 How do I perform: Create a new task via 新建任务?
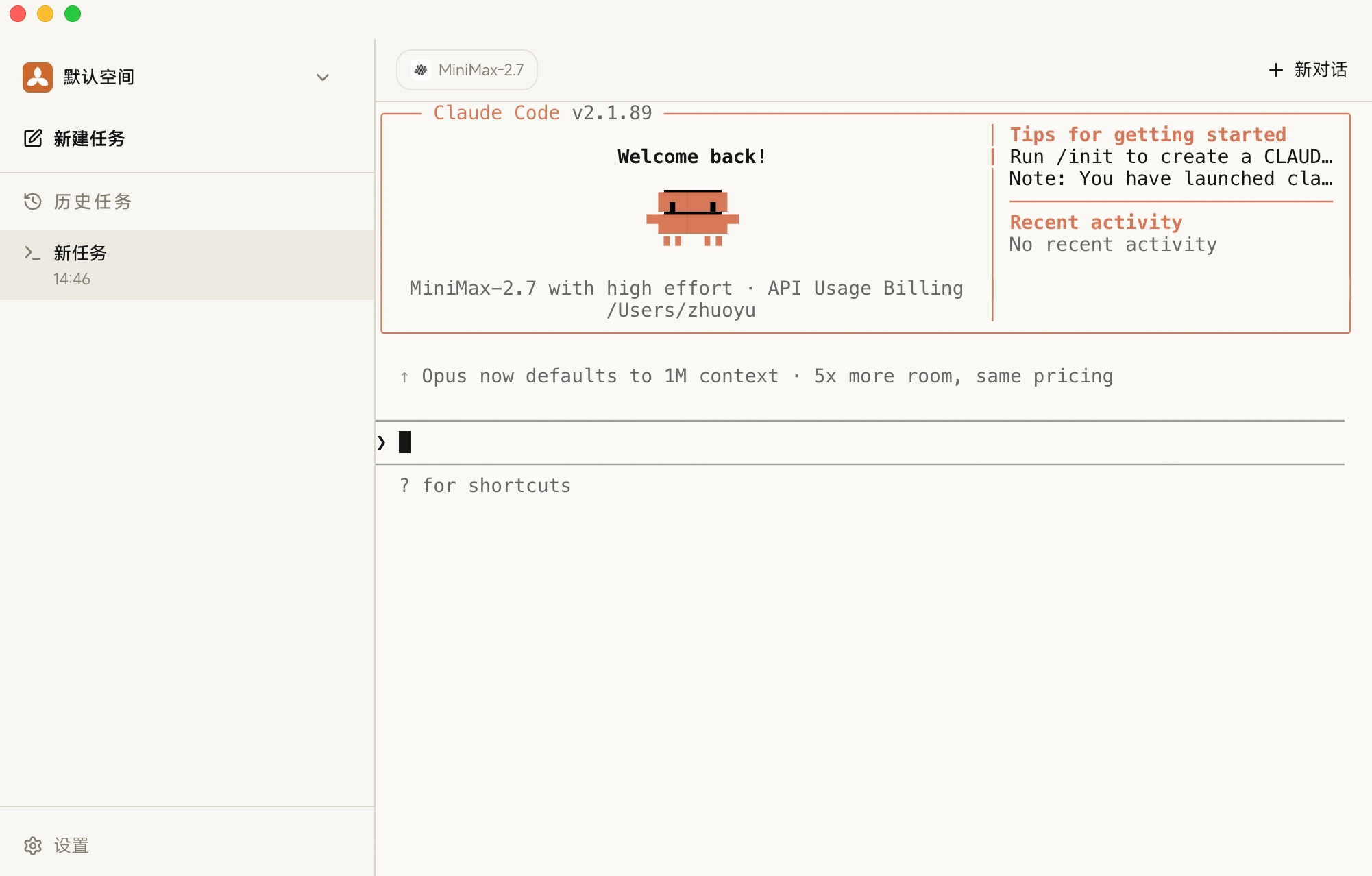click(x=89, y=138)
